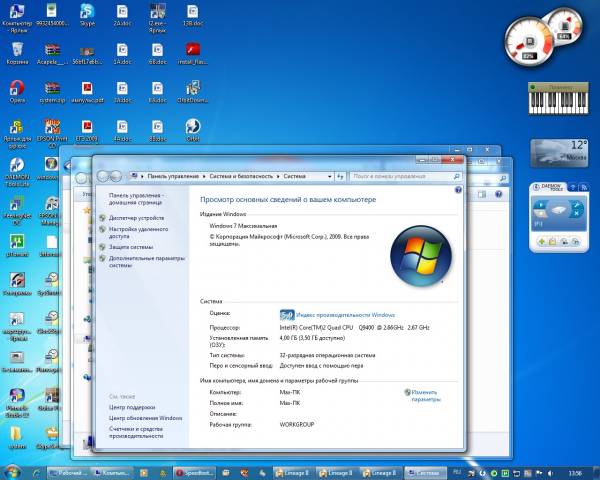This screenshot has height=480, width=600.
Task: Open 'Панель управления - домашняя страница' link
Action: tap(136, 199)
